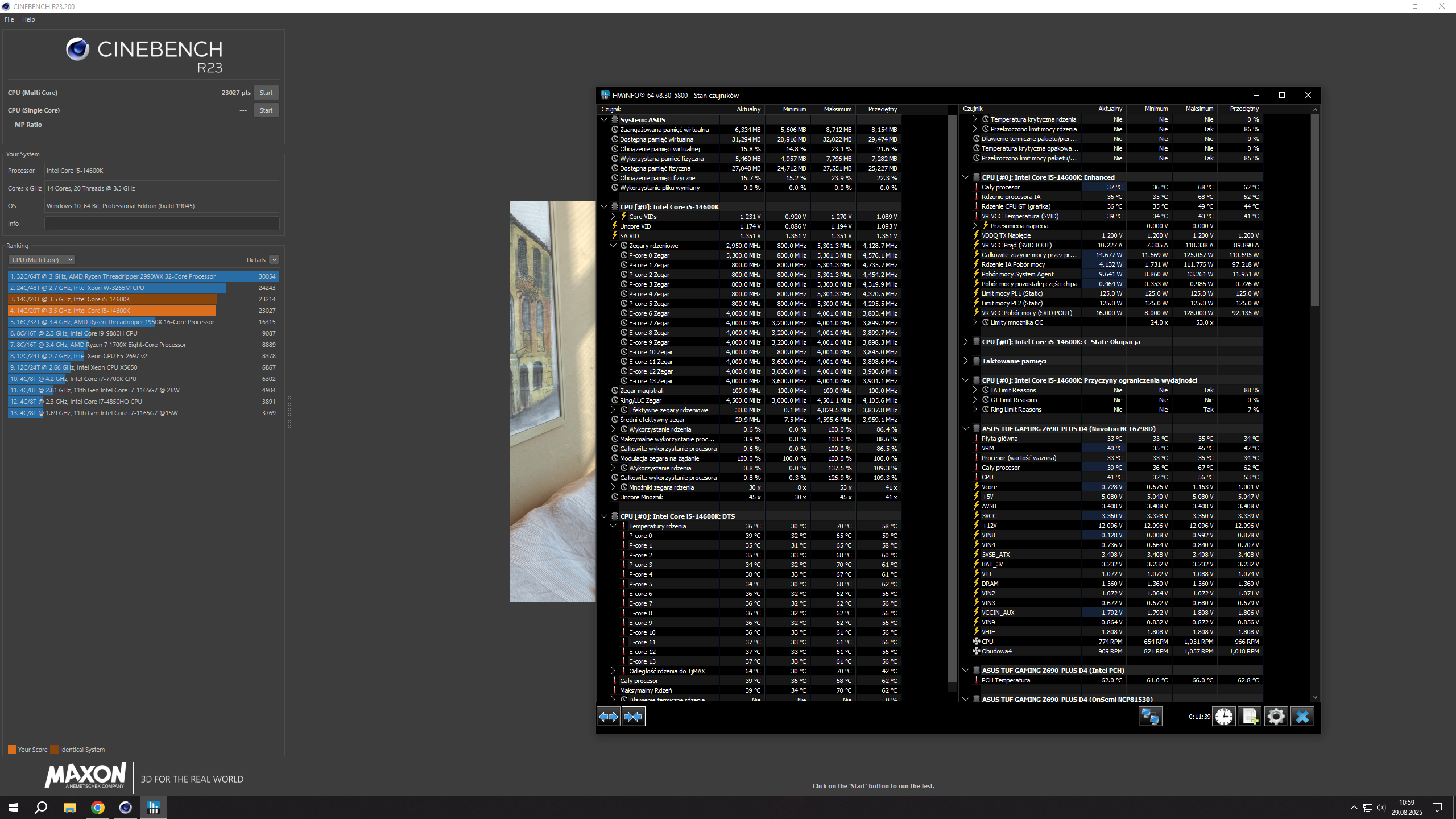Start the CPU (Multi Core) test
Screen dimensions: 1456x819
(266, 93)
